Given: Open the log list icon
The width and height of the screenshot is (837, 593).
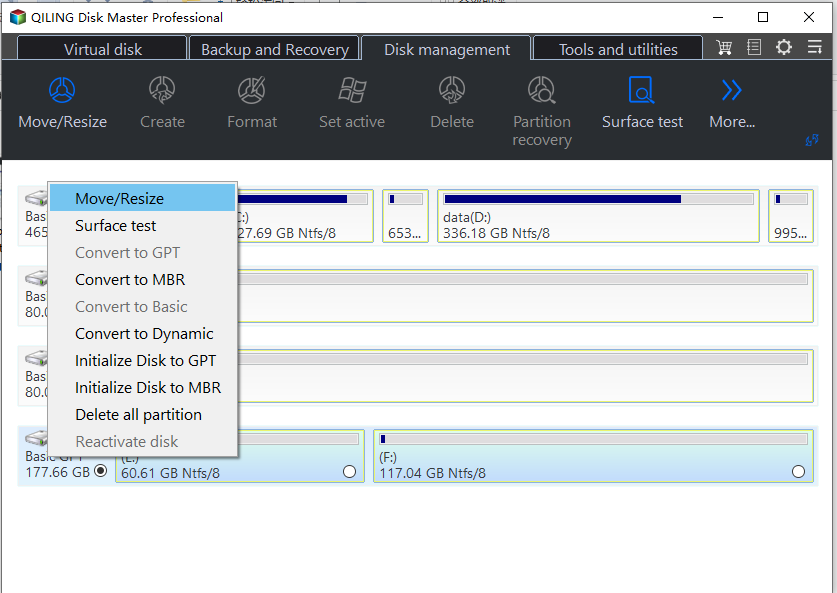Looking at the screenshot, I should coord(754,48).
